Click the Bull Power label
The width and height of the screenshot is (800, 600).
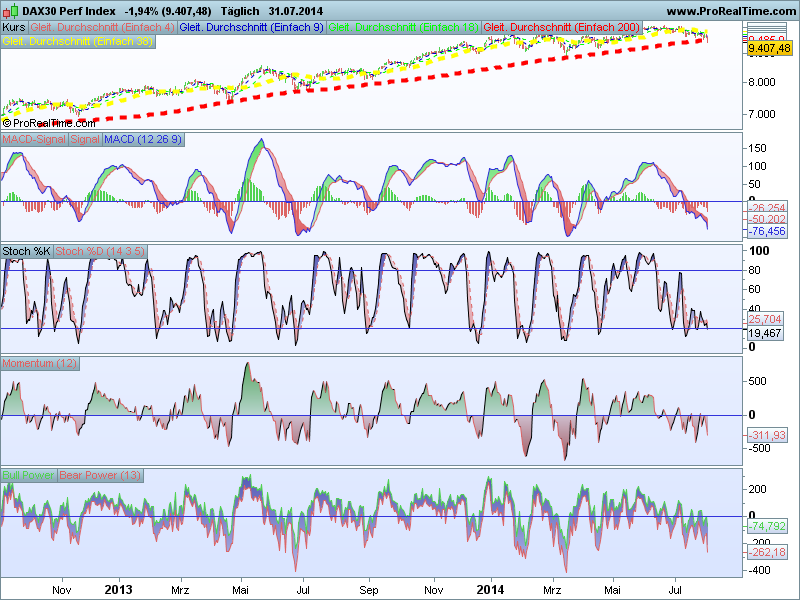coord(28,475)
